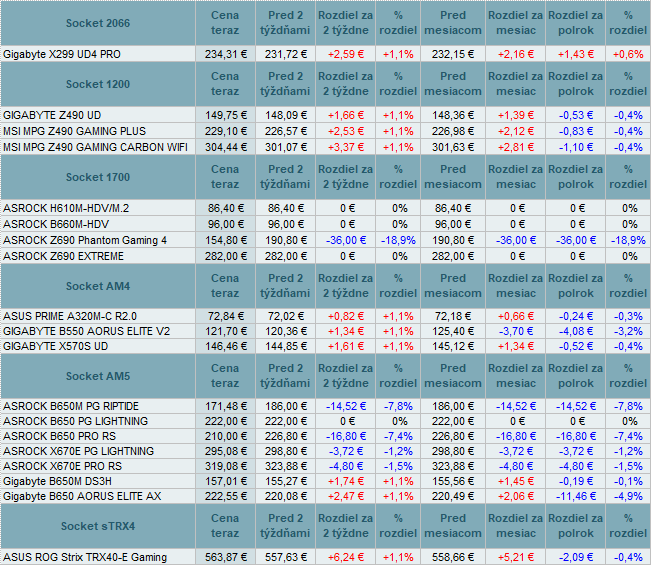Click the Socket AM4 section header
651x565 pixels.
(x=98, y=286)
